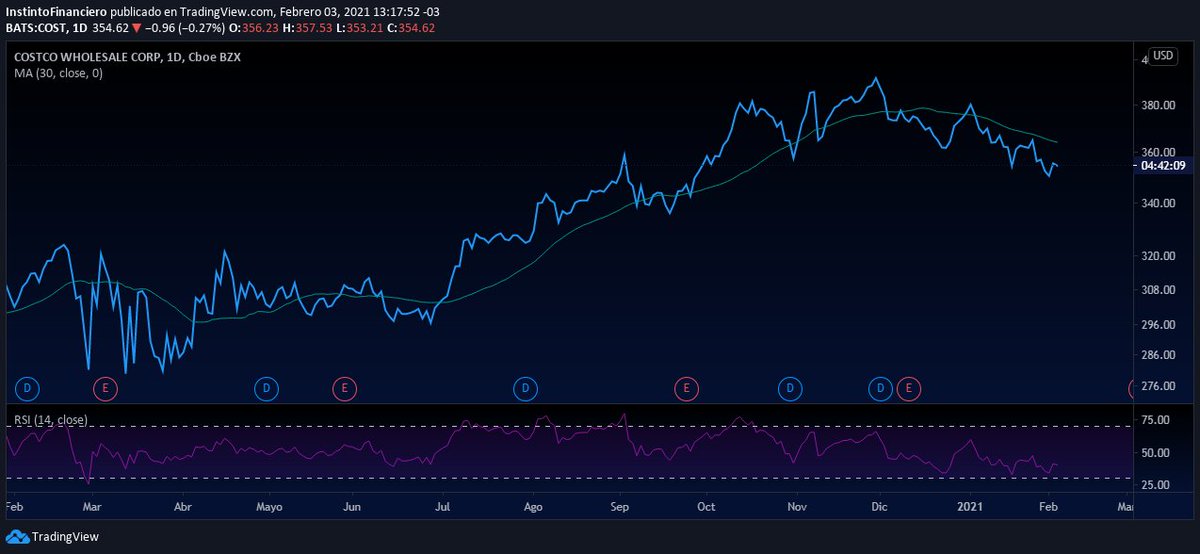Click the 286.00 price axis label
Image resolution: width=1200 pixels, height=554 pixels.
point(1157,355)
